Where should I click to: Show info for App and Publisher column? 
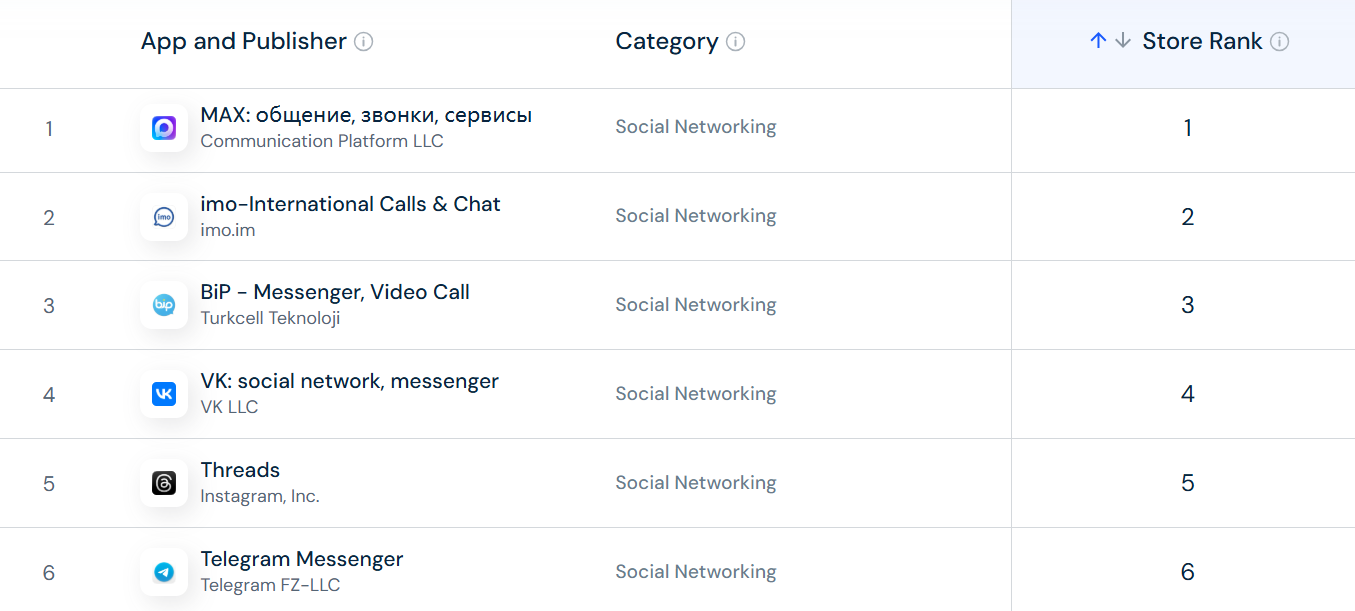[364, 42]
